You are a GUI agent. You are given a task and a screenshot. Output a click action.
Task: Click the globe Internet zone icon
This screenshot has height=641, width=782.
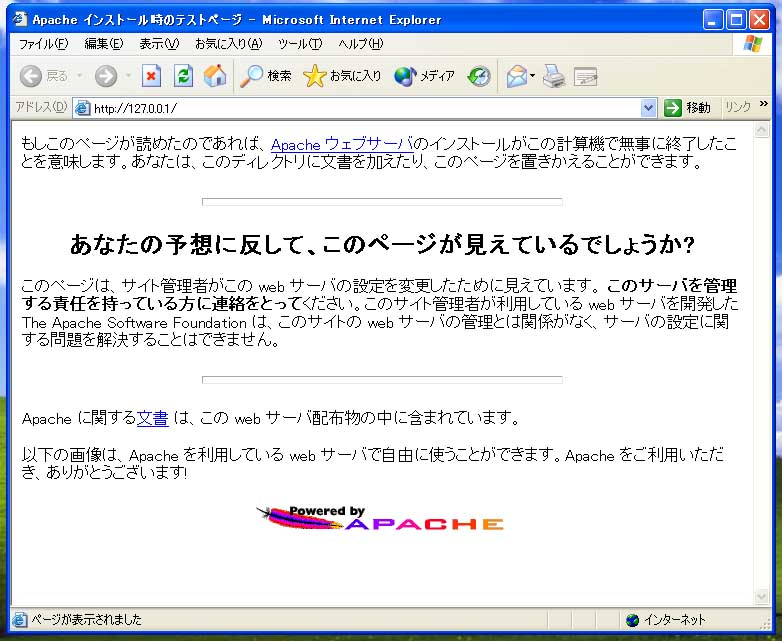point(632,620)
